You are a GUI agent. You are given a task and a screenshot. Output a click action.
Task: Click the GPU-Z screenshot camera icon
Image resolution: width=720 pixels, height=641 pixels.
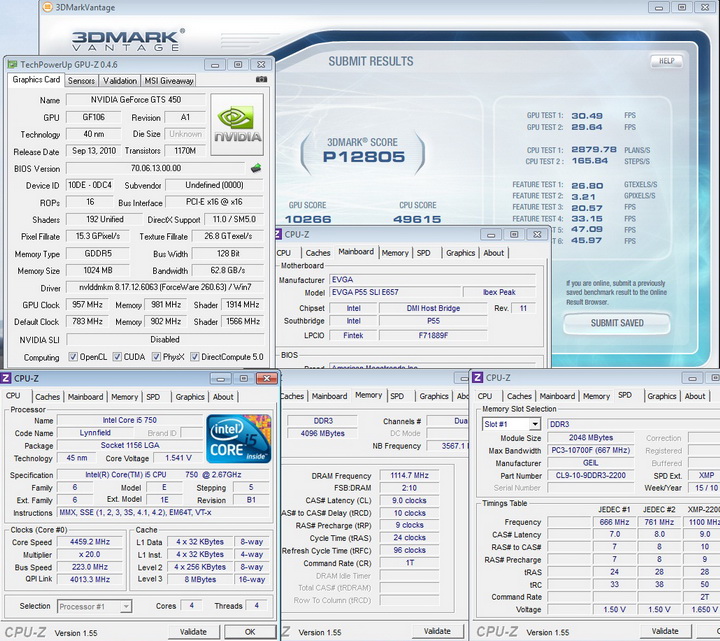(x=261, y=79)
